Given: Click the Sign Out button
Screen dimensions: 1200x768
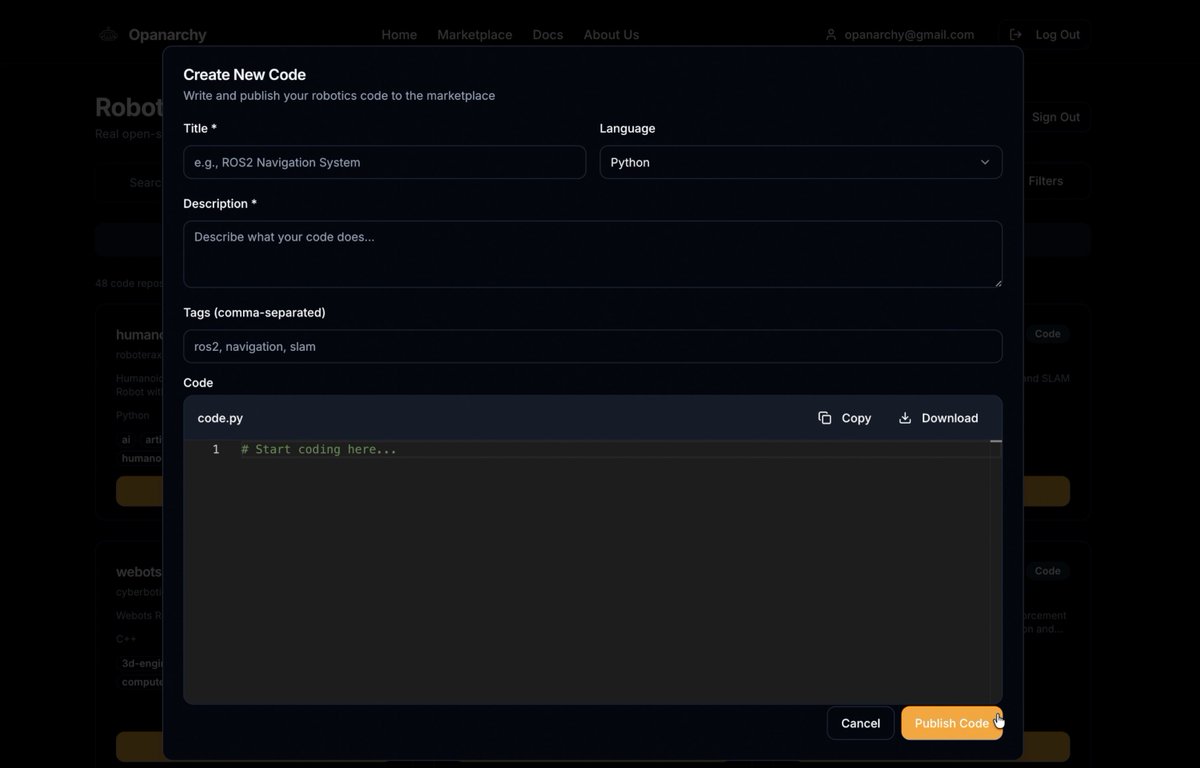Looking at the screenshot, I should point(1056,116).
